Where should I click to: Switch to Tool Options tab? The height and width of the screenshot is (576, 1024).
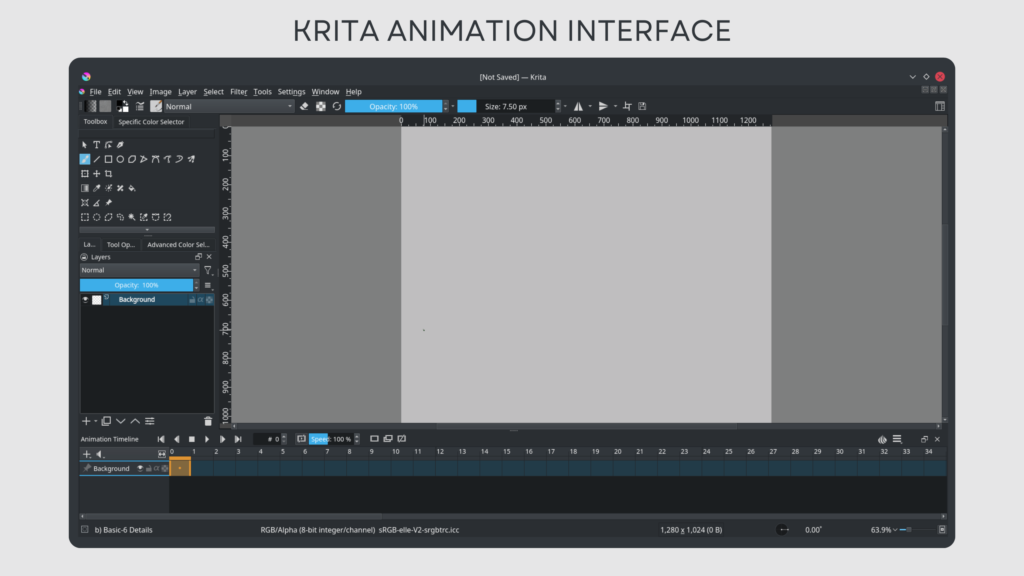click(x=121, y=244)
